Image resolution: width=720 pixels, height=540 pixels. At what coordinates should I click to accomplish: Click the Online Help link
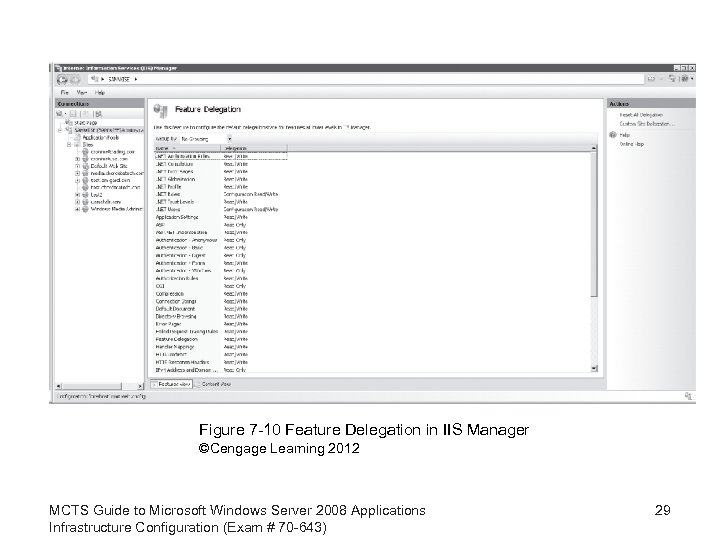coord(632,144)
